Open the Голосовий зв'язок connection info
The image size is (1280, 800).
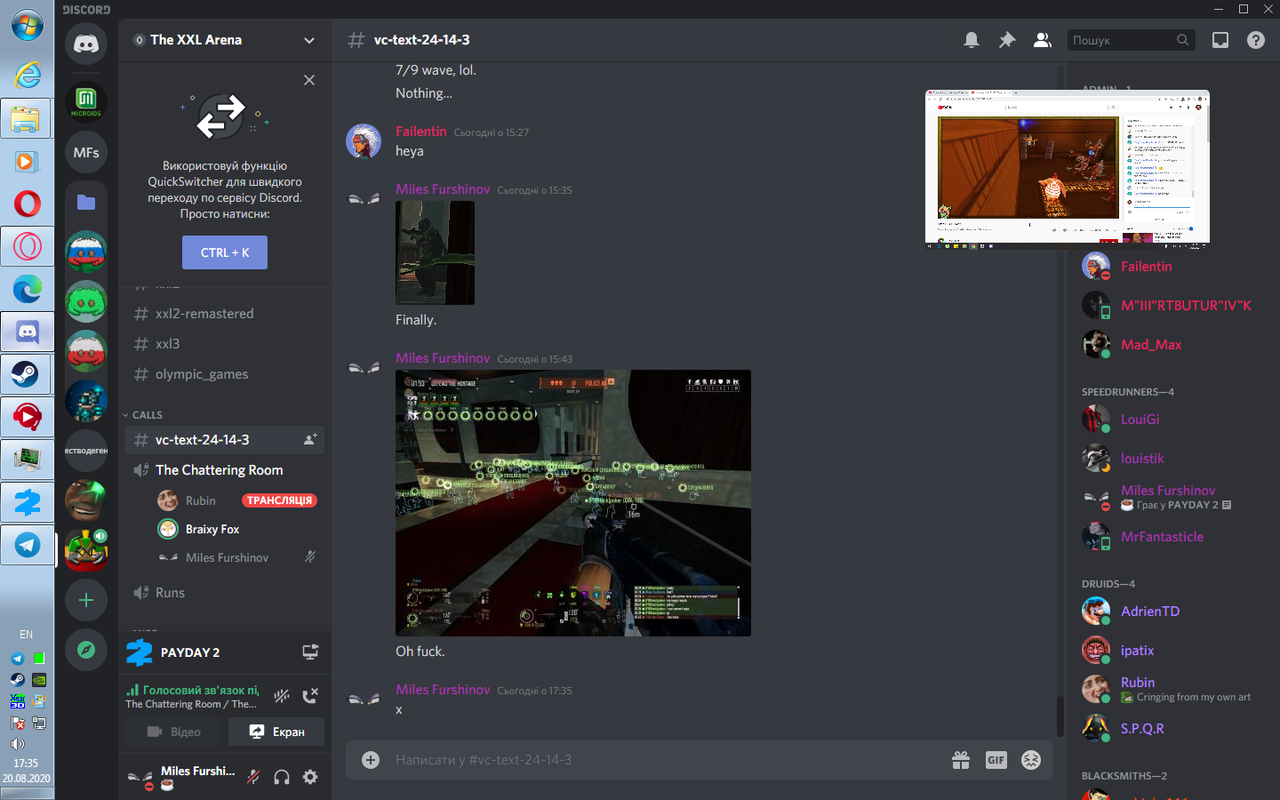192,690
